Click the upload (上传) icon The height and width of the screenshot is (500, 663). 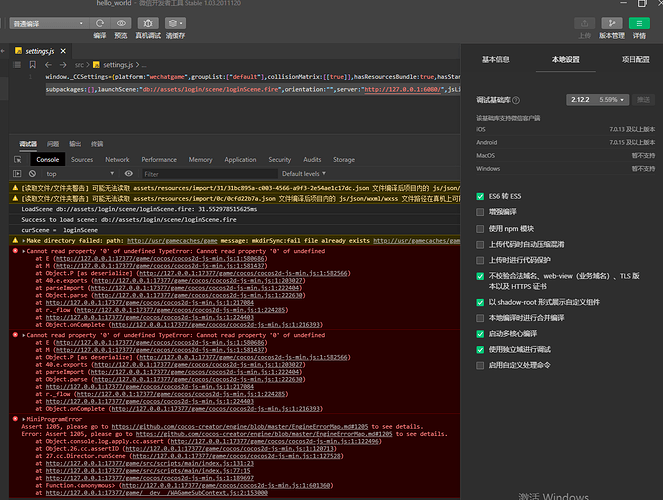(584, 23)
